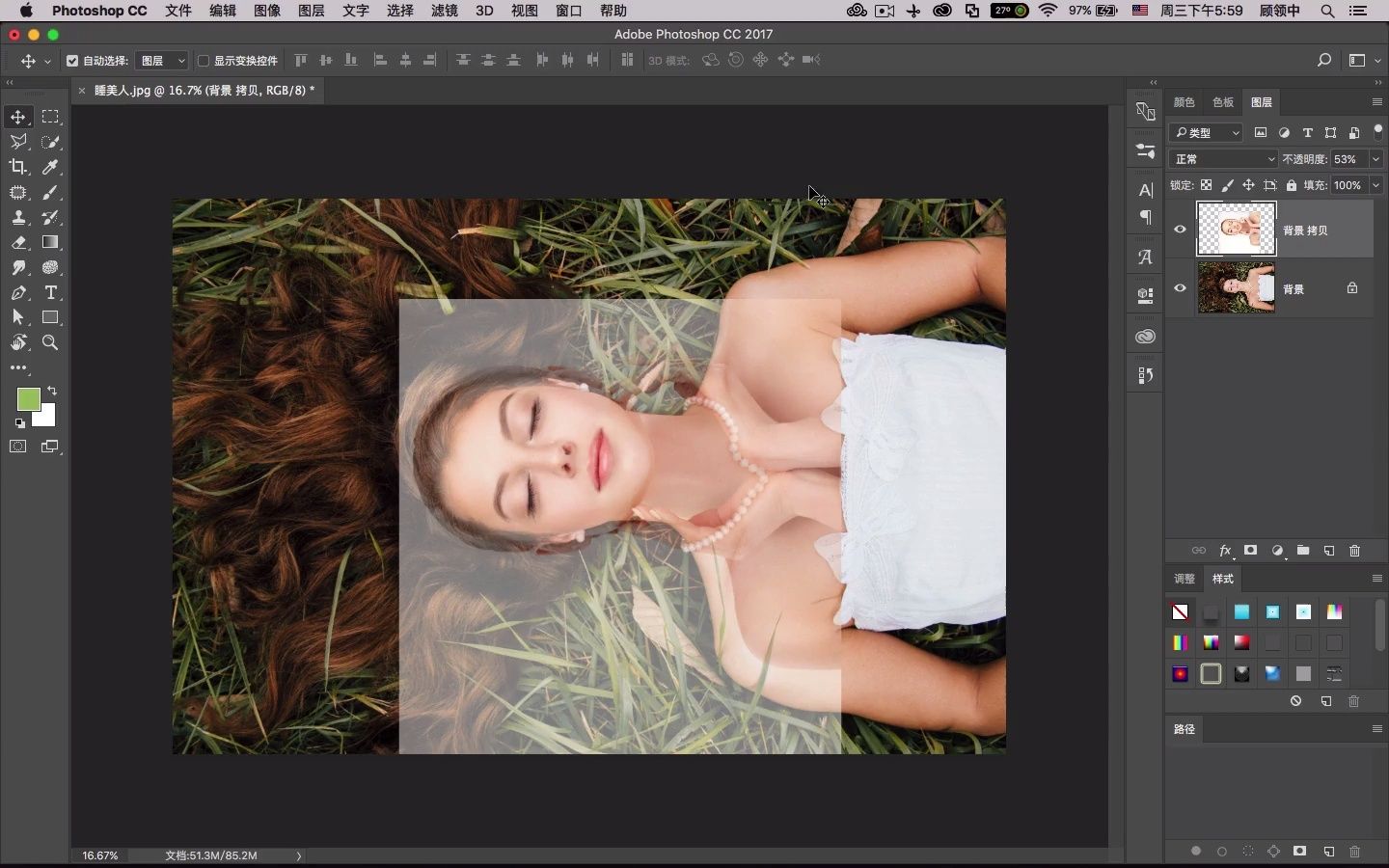Click the green foreground color swatch

pos(27,398)
